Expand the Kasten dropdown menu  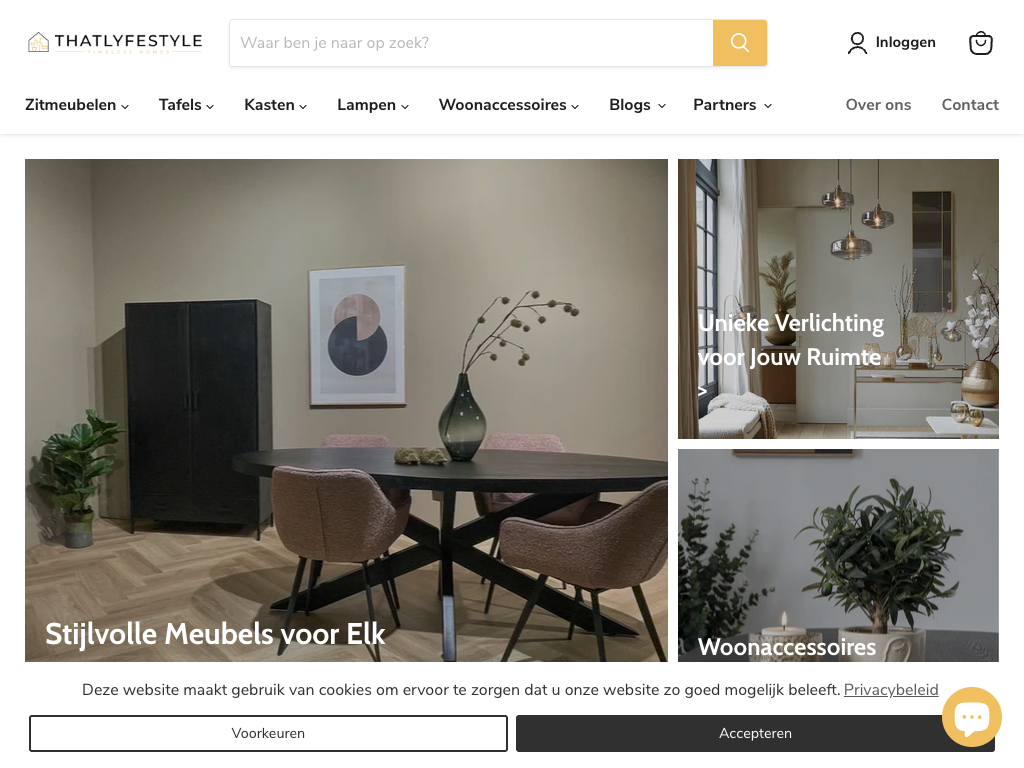click(x=276, y=105)
